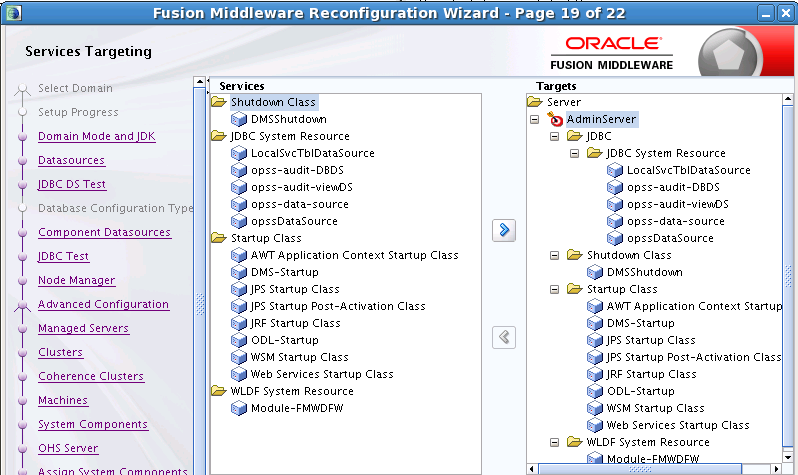798x475 pixels.
Task: Collapse the JDBC System Resource target node
Action: click(575, 153)
